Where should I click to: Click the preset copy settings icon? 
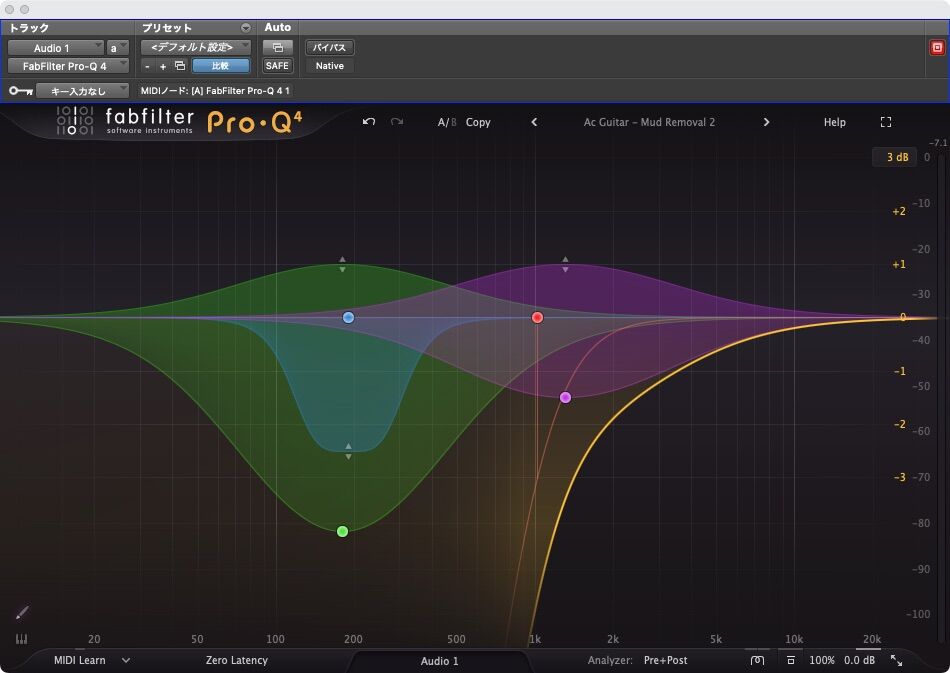(180, 65)
